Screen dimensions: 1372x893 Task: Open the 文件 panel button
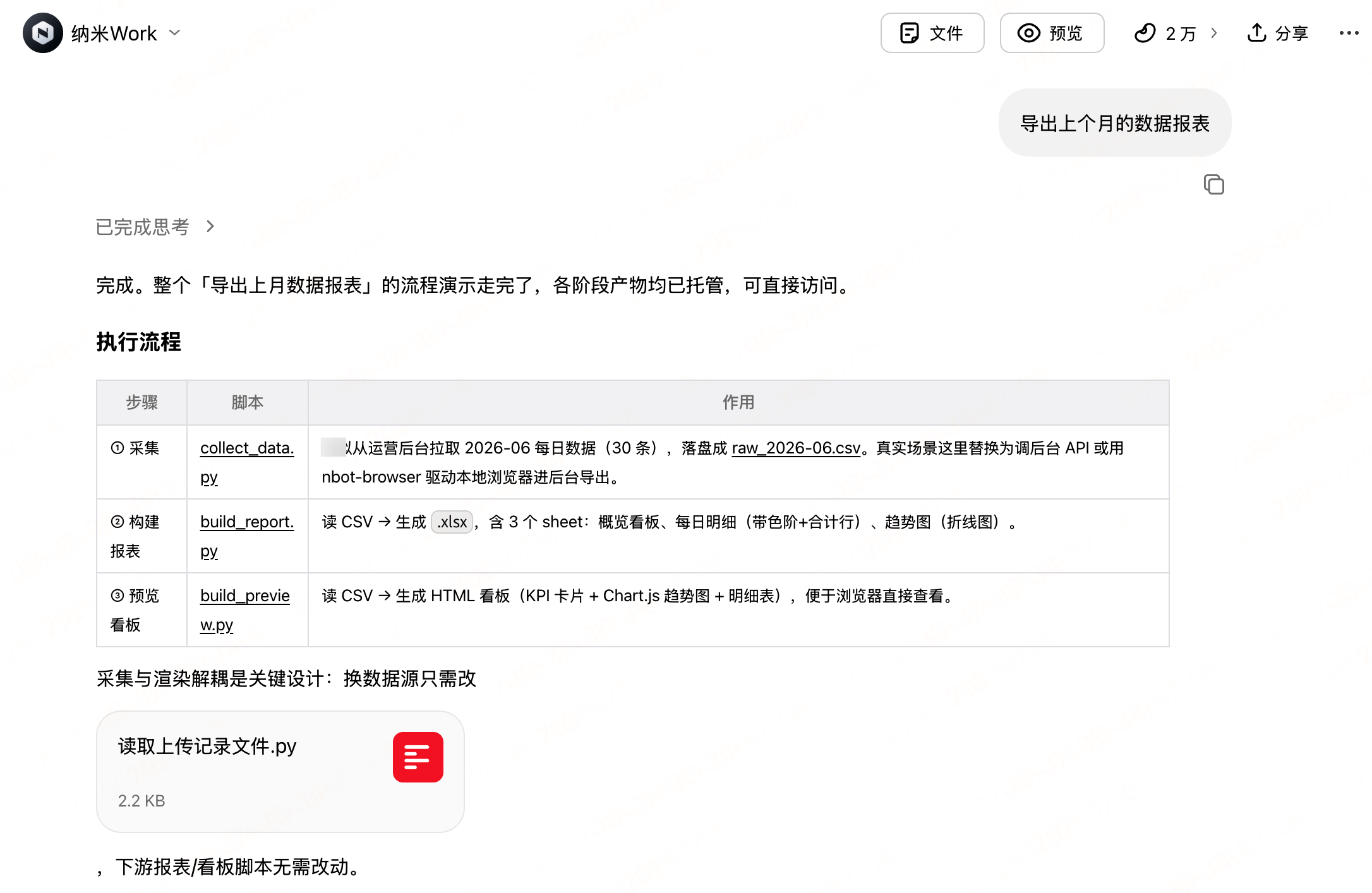(x=932, y=33)
